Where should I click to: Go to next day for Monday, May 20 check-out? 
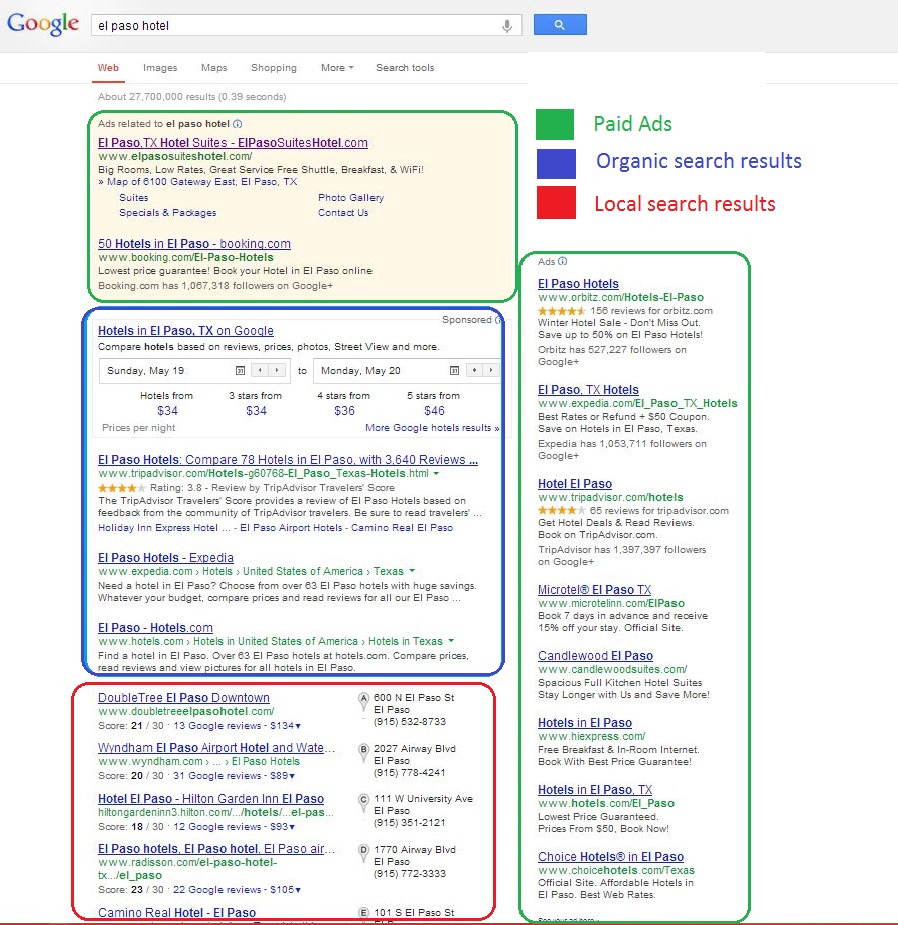tap(490, 370)
